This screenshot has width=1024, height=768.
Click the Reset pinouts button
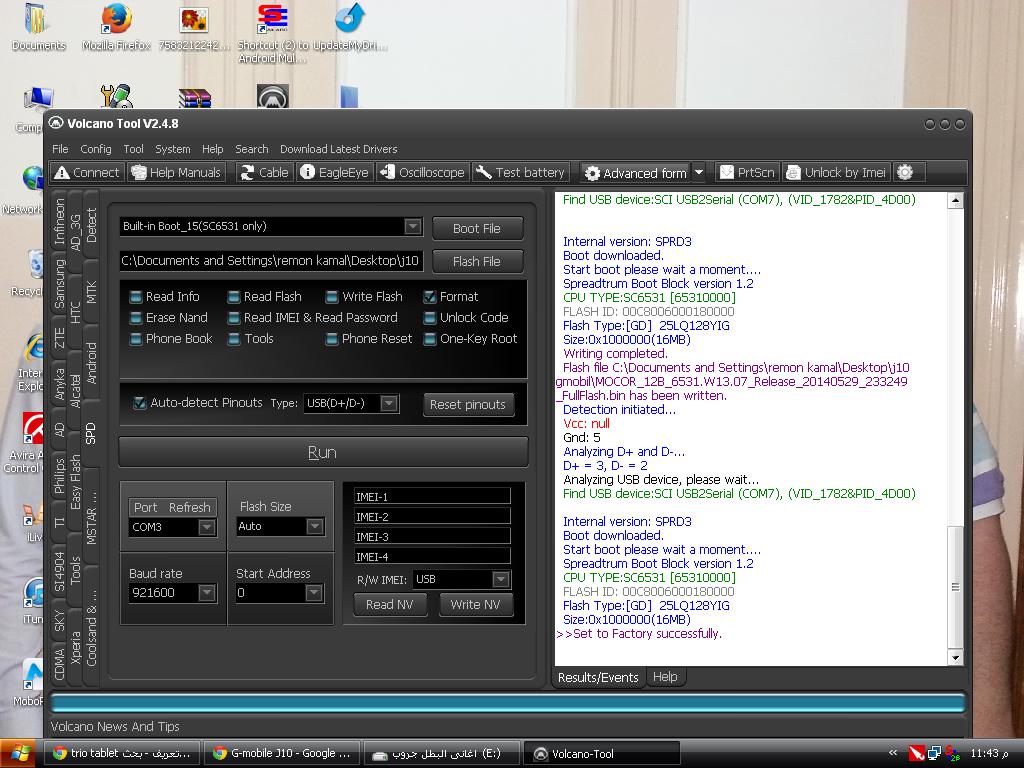pos(468,404)
